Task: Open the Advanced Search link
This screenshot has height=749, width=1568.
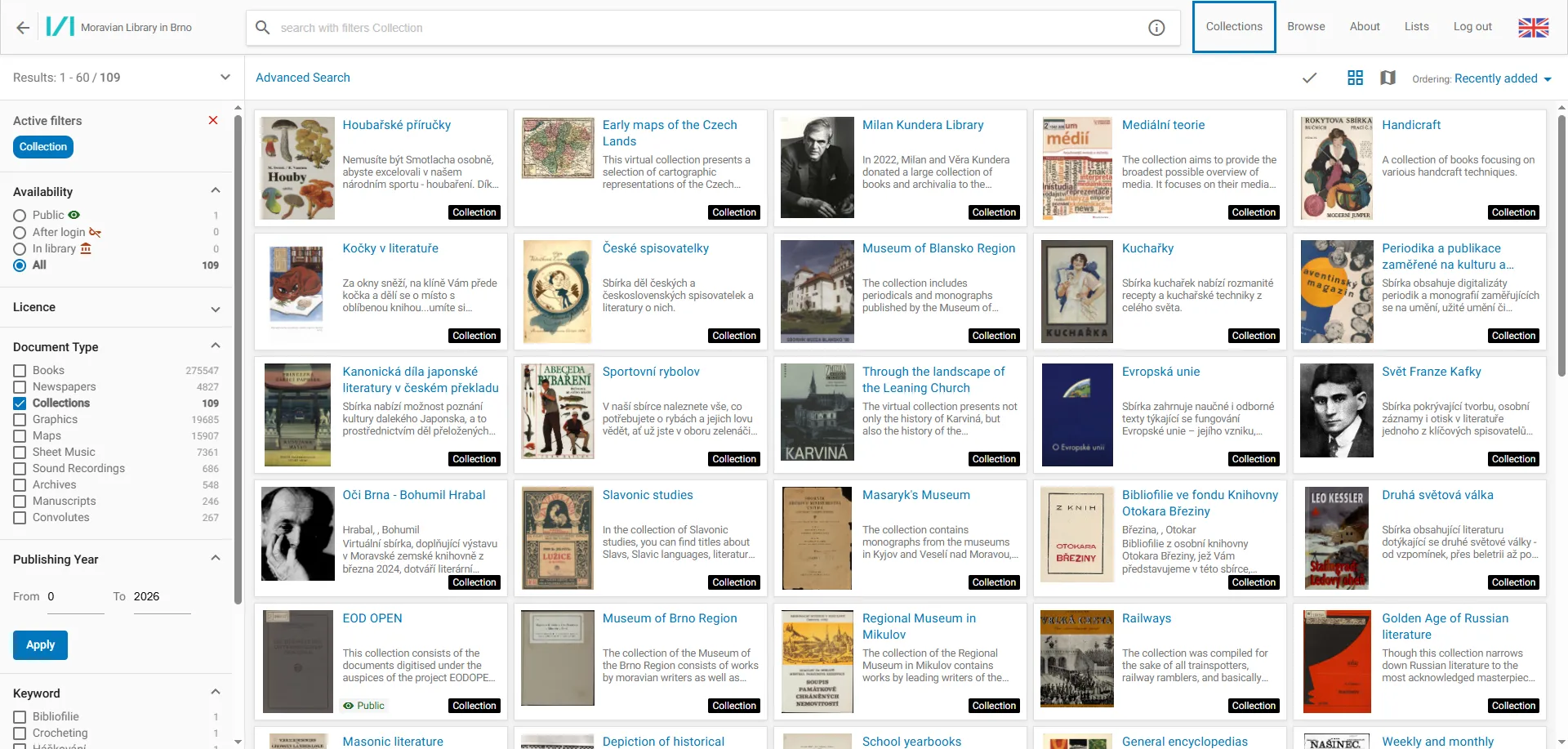Action: 303,78
